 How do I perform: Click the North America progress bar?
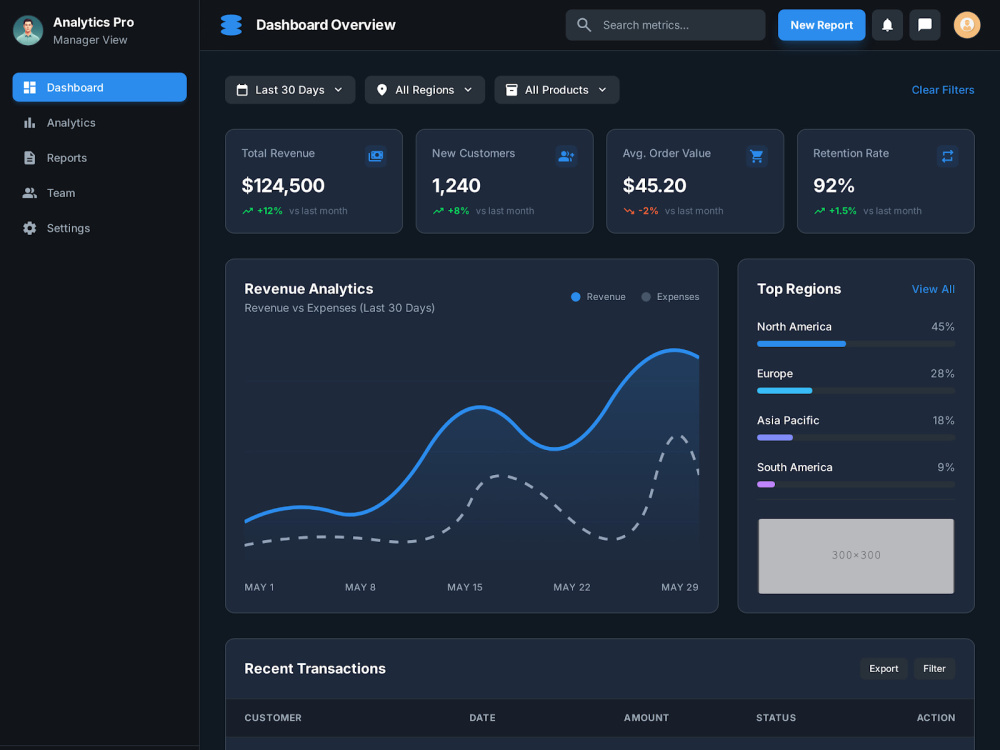[856, 344]
